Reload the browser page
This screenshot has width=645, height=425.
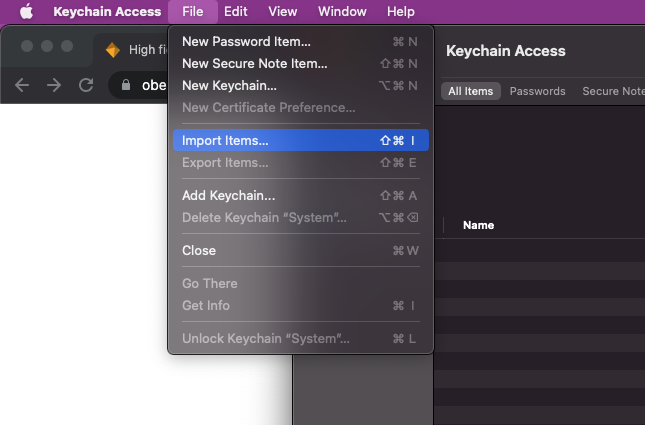pos(86,85)
